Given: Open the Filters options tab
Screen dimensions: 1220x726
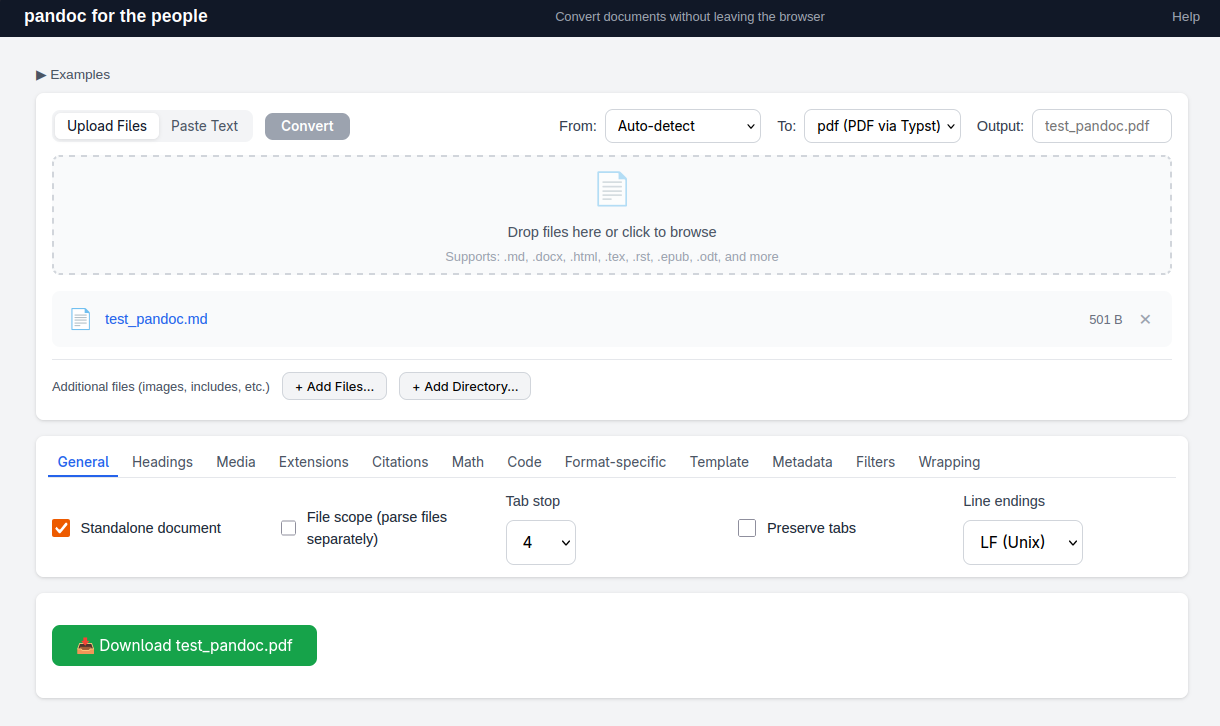Looking at the screenshot, I should [x=875, y=462].
